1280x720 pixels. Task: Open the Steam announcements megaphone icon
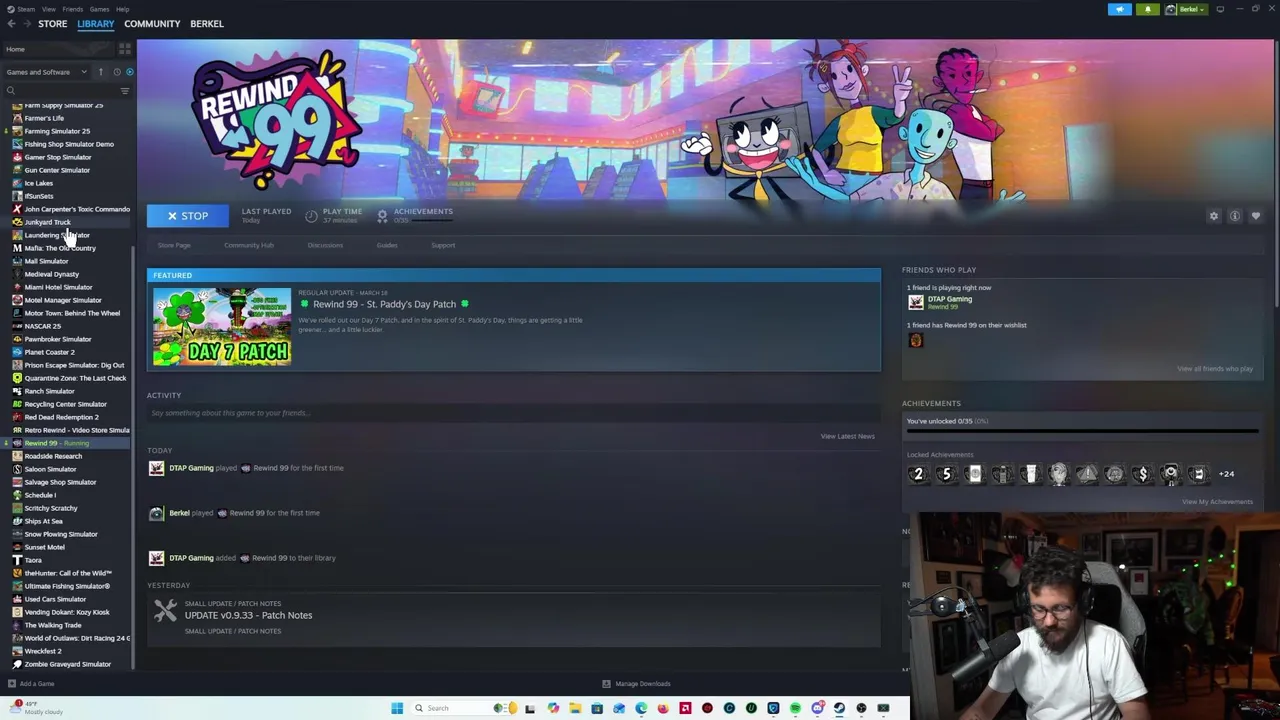point(1120,9)
